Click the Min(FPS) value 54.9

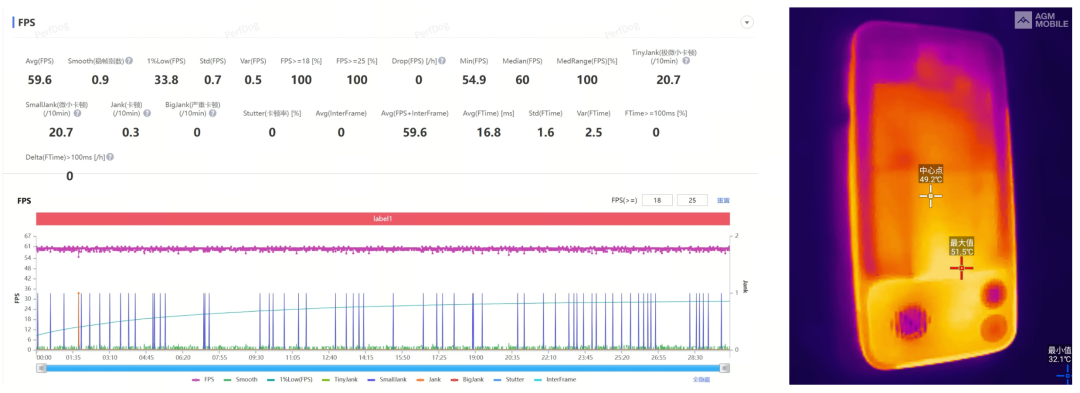coord(473,80)
